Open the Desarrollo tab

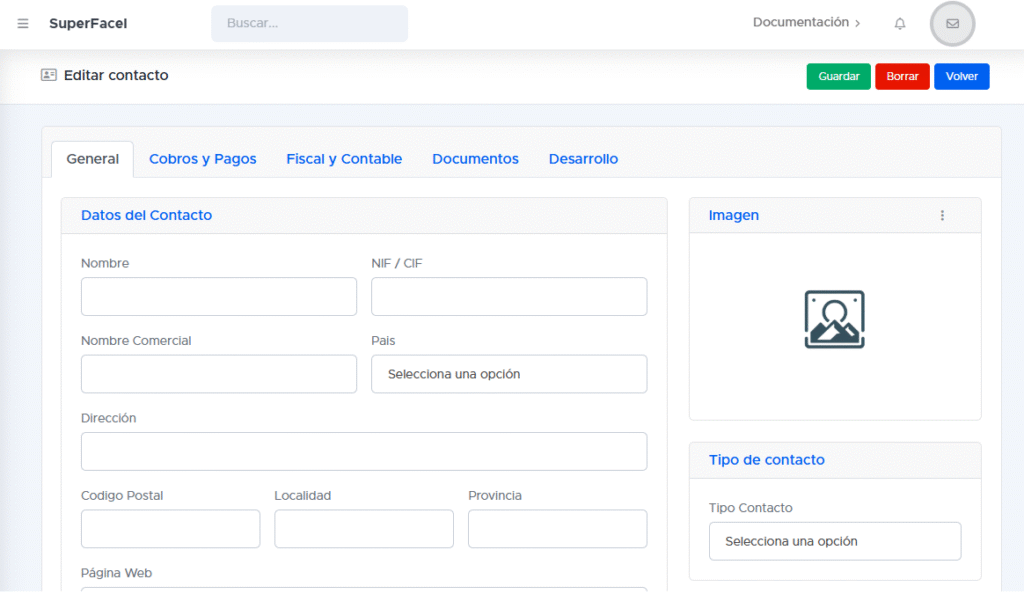pos(583,159)
